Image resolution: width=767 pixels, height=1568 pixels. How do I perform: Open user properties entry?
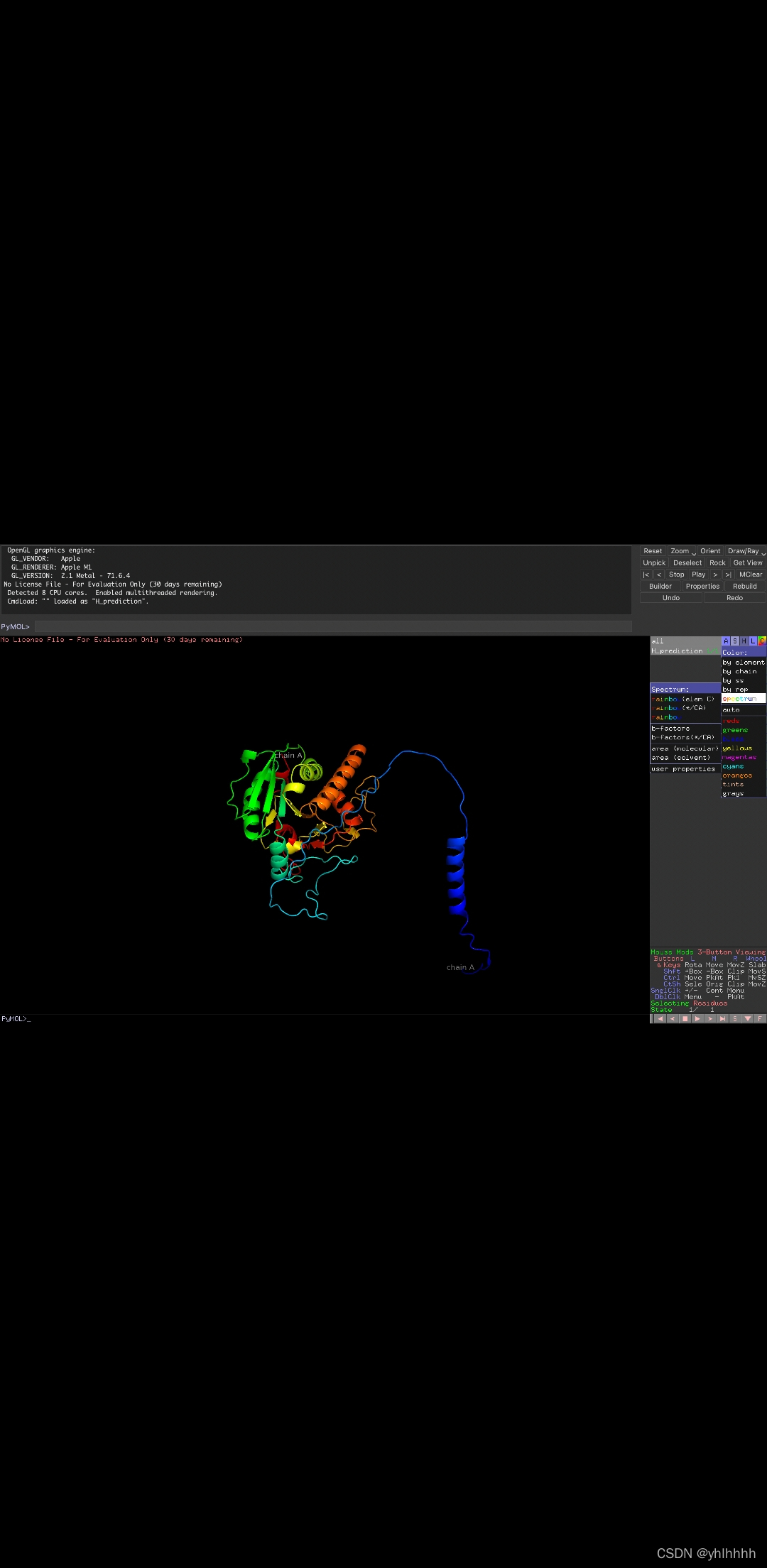pyautogui.click(x=685, y=769)
